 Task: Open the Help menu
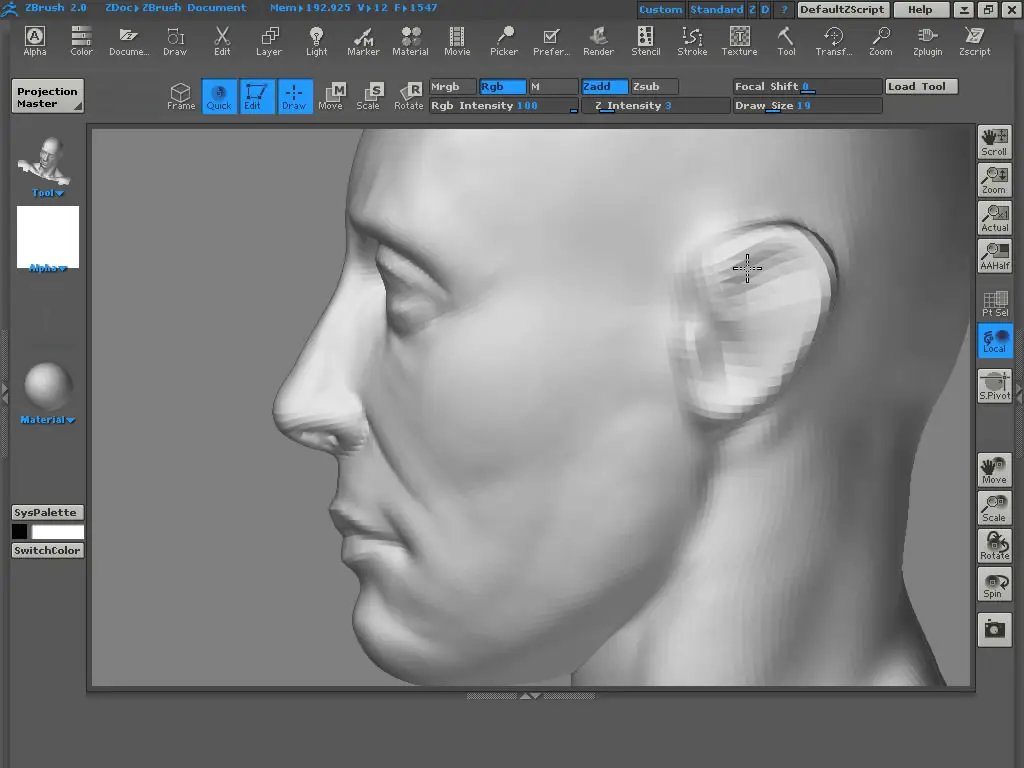920,10
